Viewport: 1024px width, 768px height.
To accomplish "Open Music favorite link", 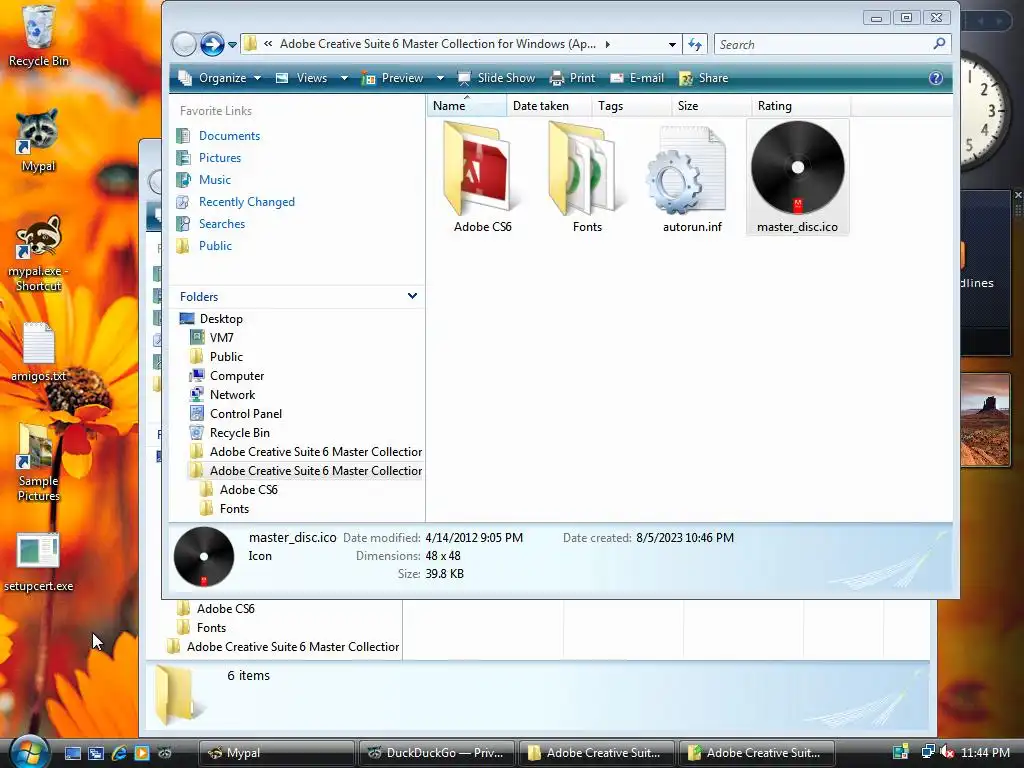I will [x=214, y=180].
